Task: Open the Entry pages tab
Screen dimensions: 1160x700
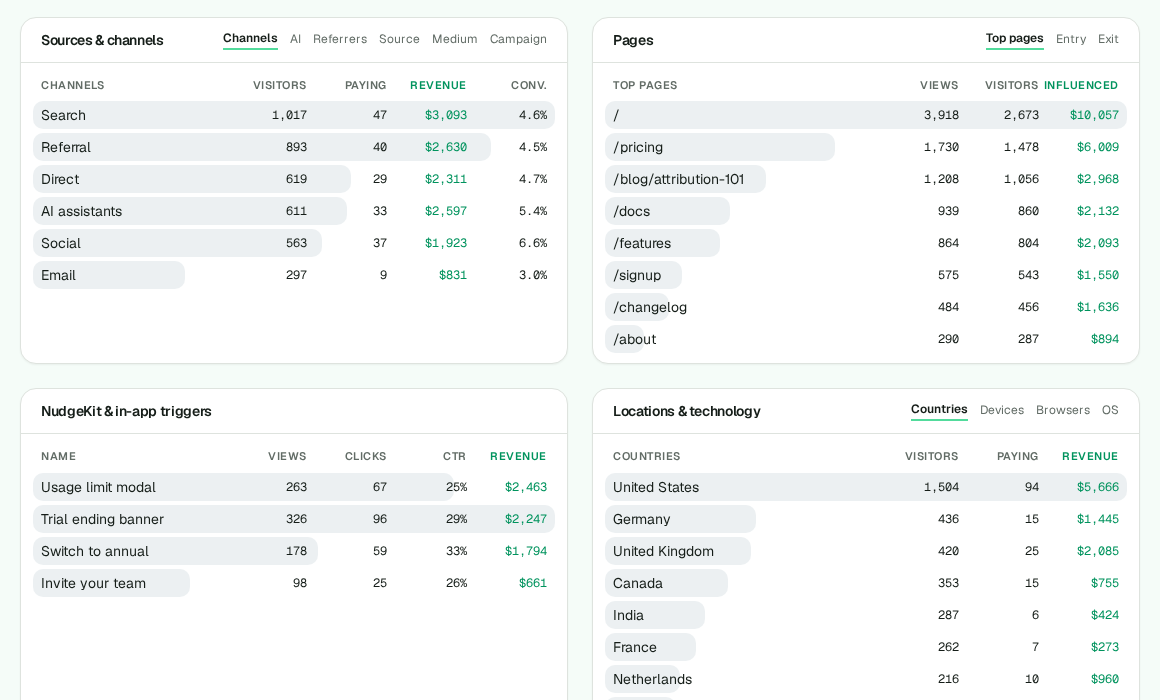Action: [x=1070, y=39]
